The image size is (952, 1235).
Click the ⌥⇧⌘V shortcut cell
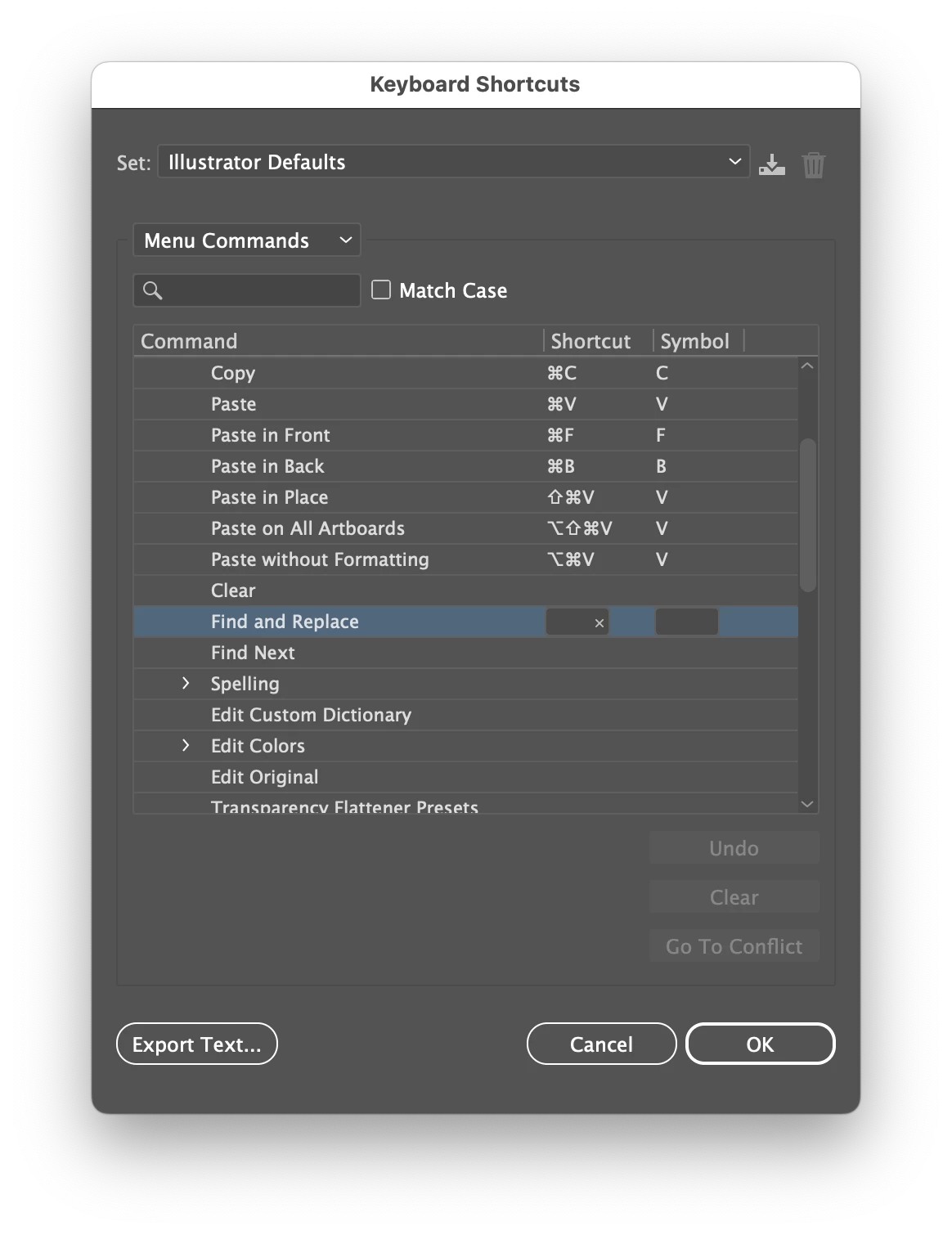579,528
